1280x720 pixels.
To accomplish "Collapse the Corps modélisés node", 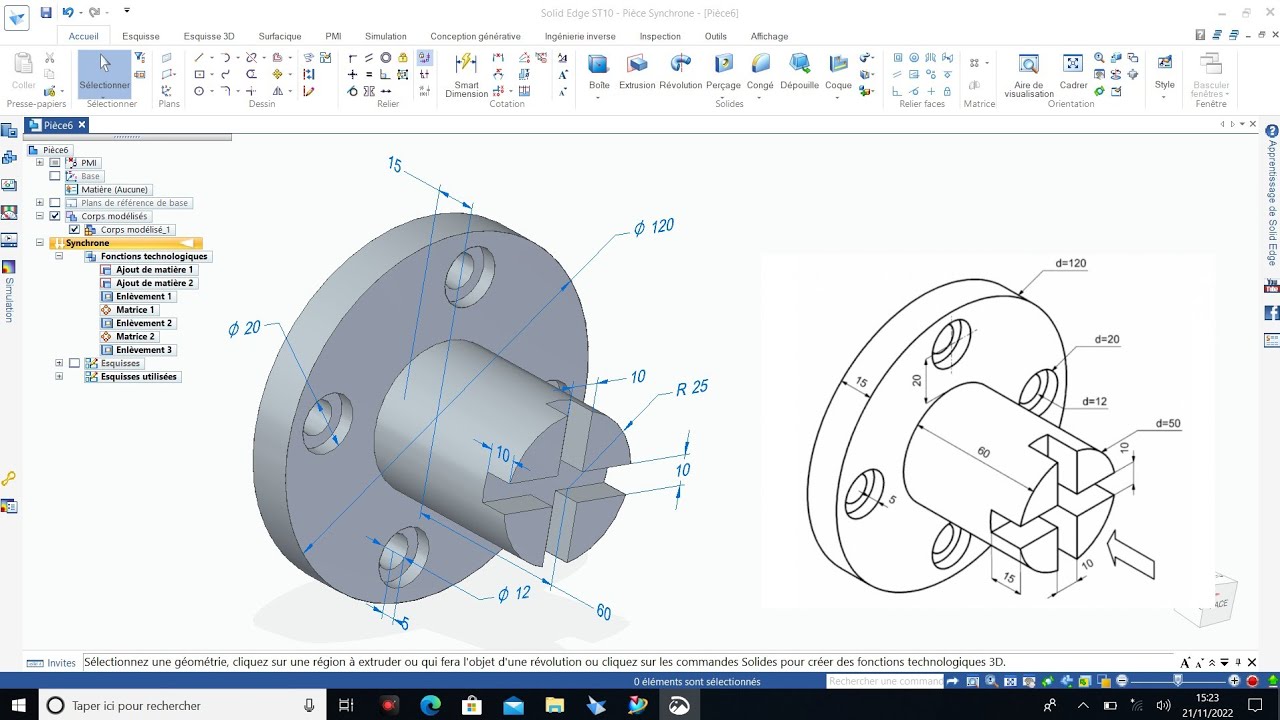I will 40,216.
